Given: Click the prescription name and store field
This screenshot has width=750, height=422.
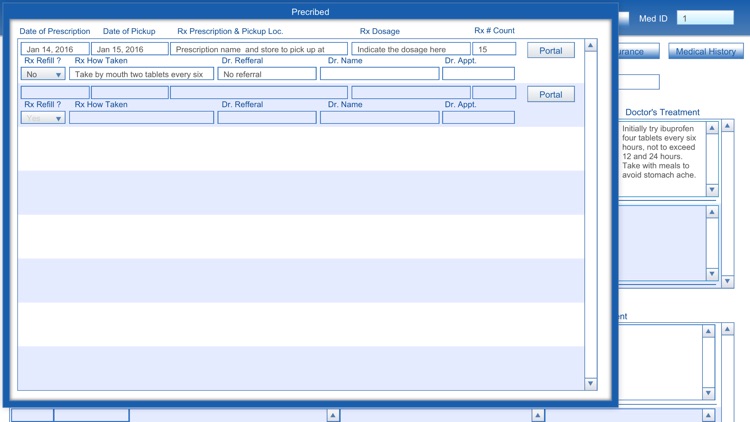Looking at the screenshot, I should (x=259, y=49).
